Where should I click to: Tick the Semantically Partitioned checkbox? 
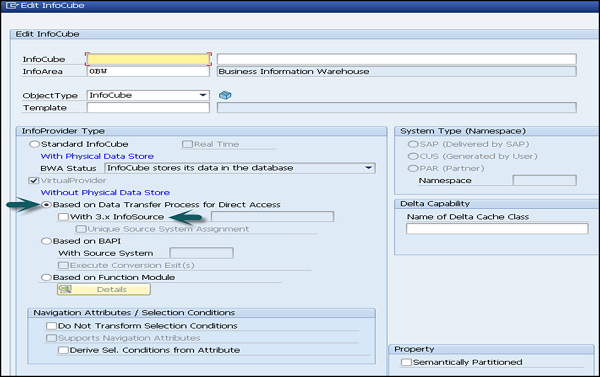coord(406,362)
